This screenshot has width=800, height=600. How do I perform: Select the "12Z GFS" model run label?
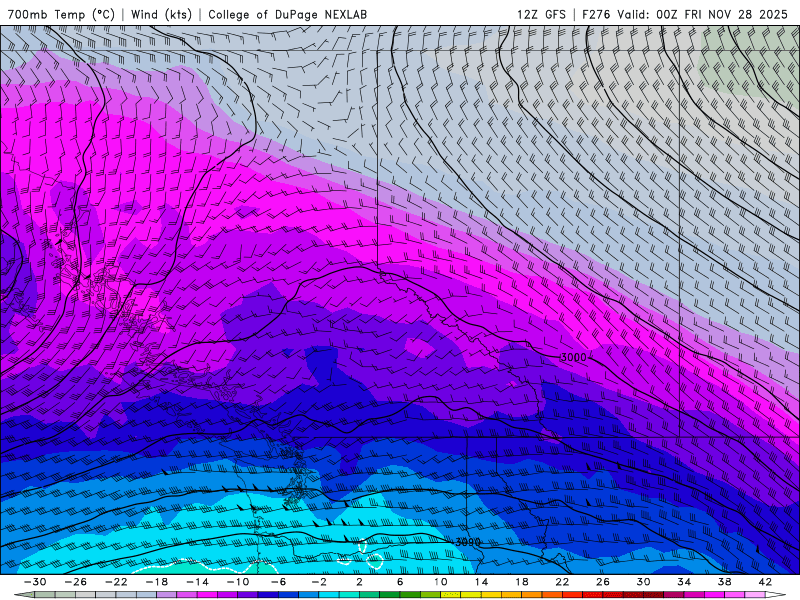pos(541,15)
